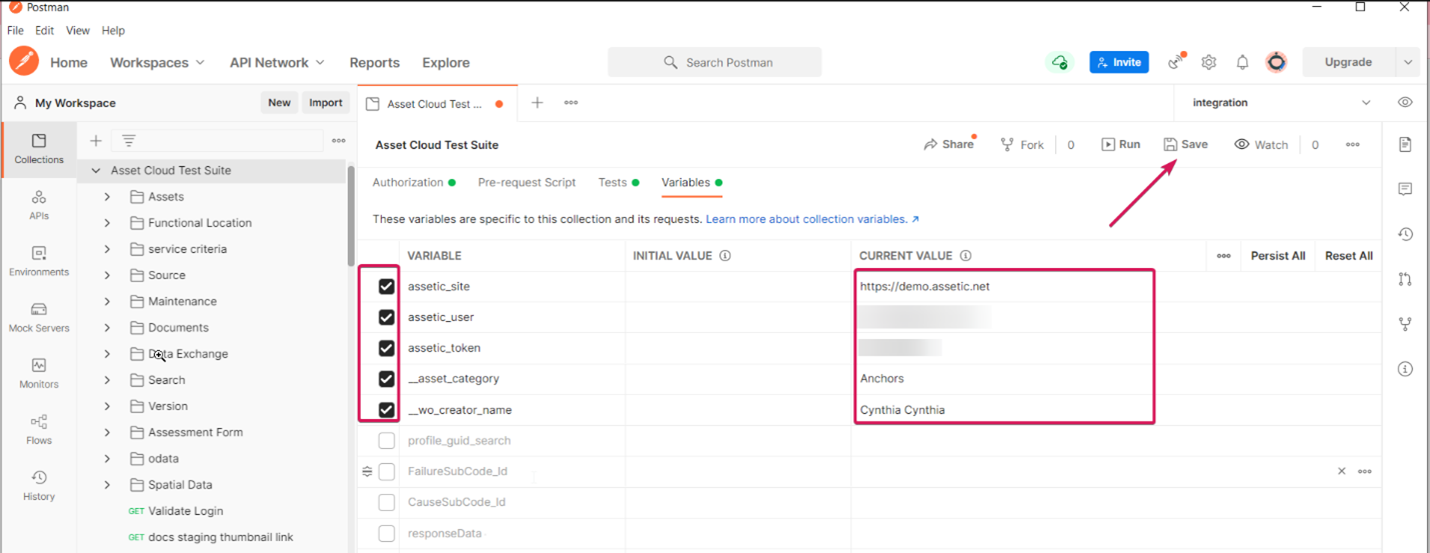Expand the Maintenance folder

107,301
